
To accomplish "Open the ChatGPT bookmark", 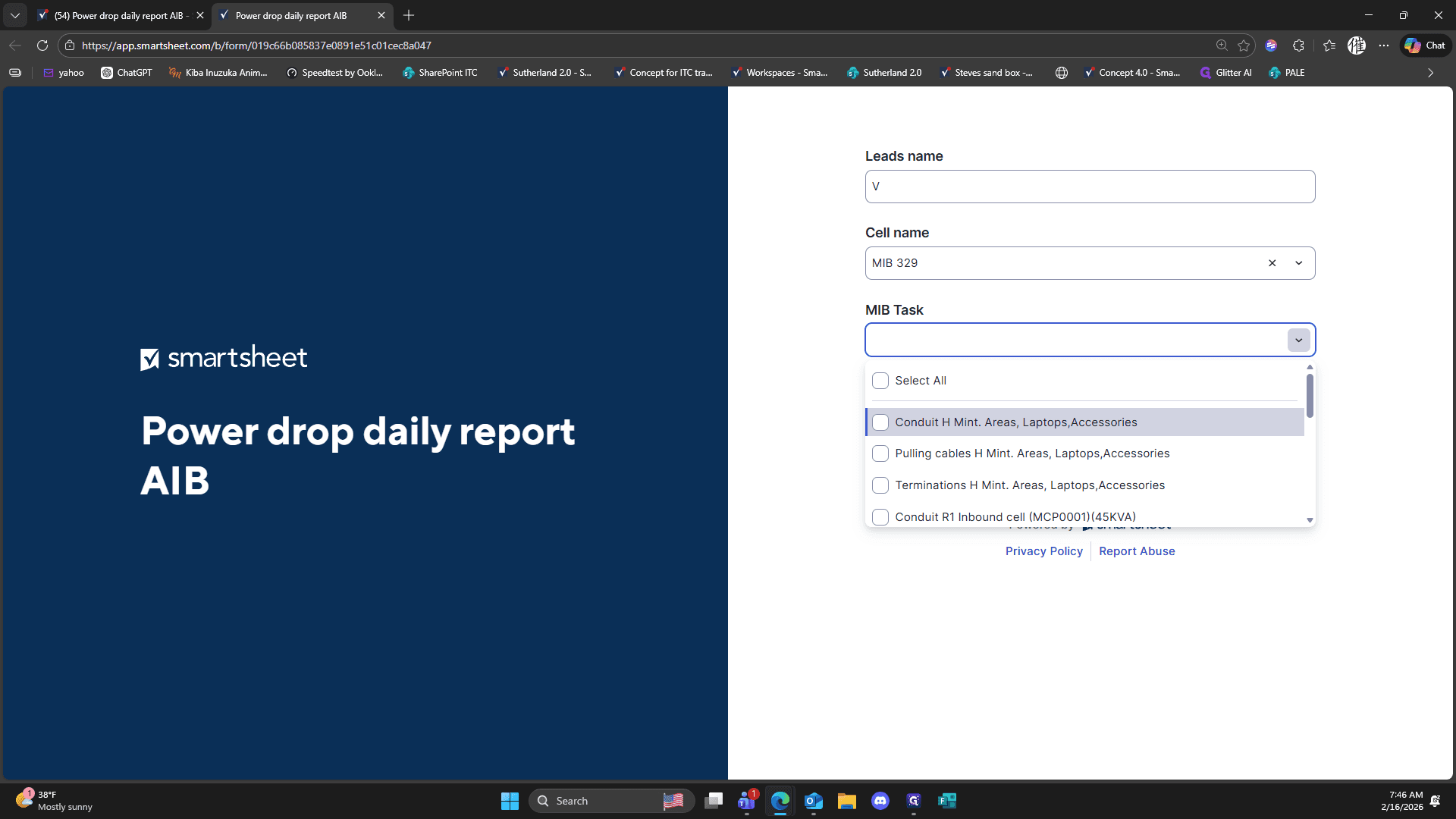I will (127, 73).
